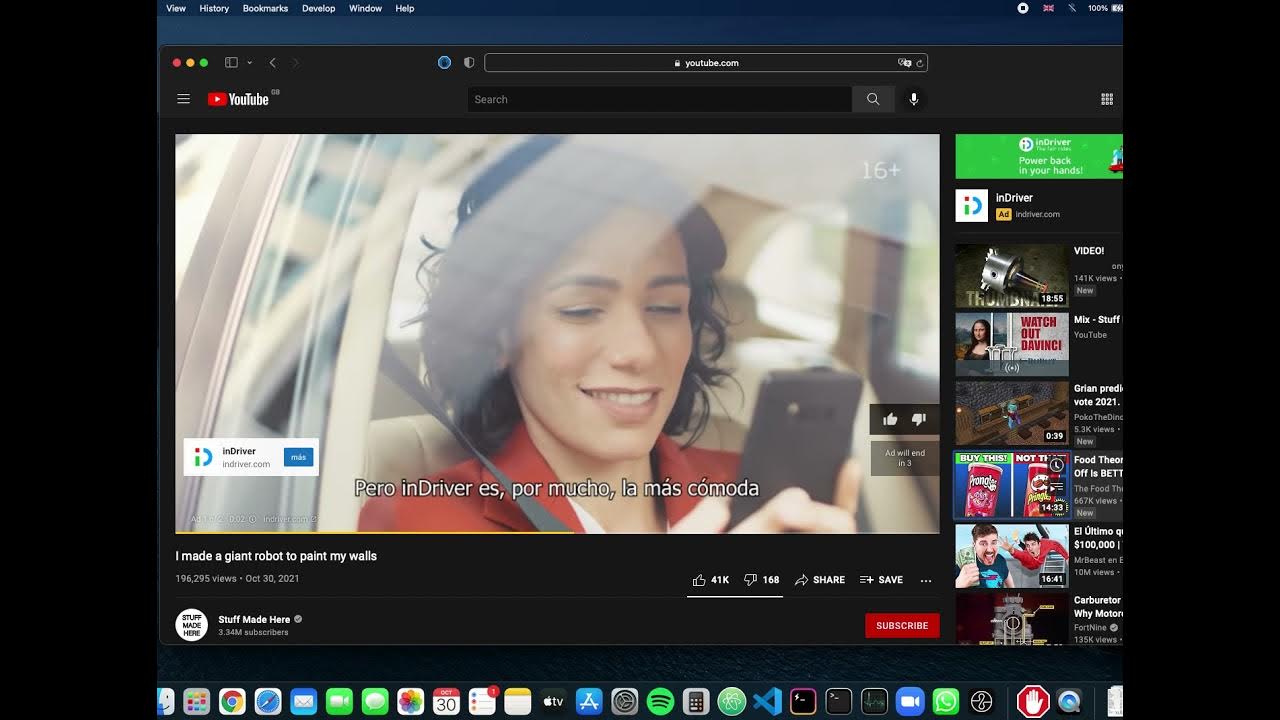Open Safari tab group dropdown arrow
This screenshot has height=720, width=1280.
pos(250,63)
